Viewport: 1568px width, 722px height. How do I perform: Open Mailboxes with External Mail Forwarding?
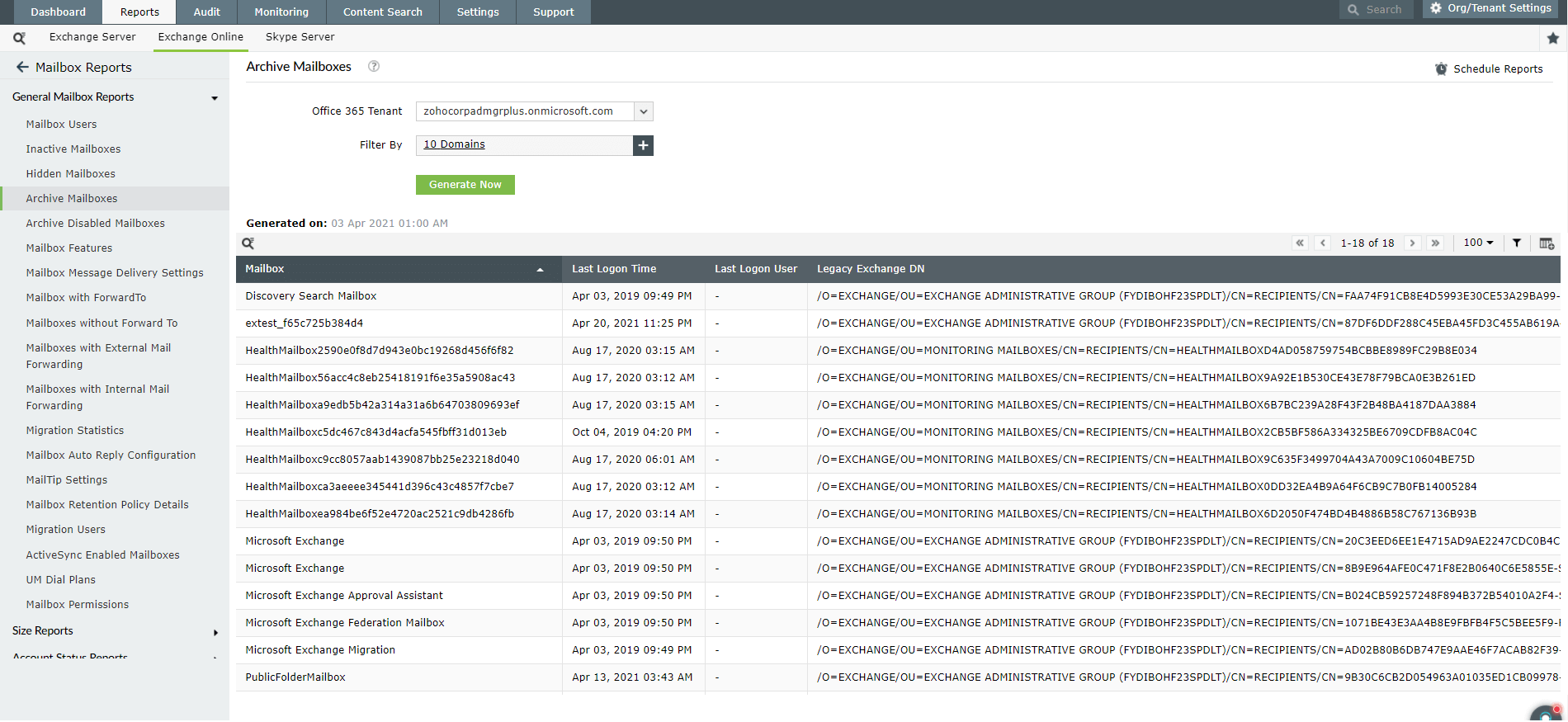click(x=98, y=356)
